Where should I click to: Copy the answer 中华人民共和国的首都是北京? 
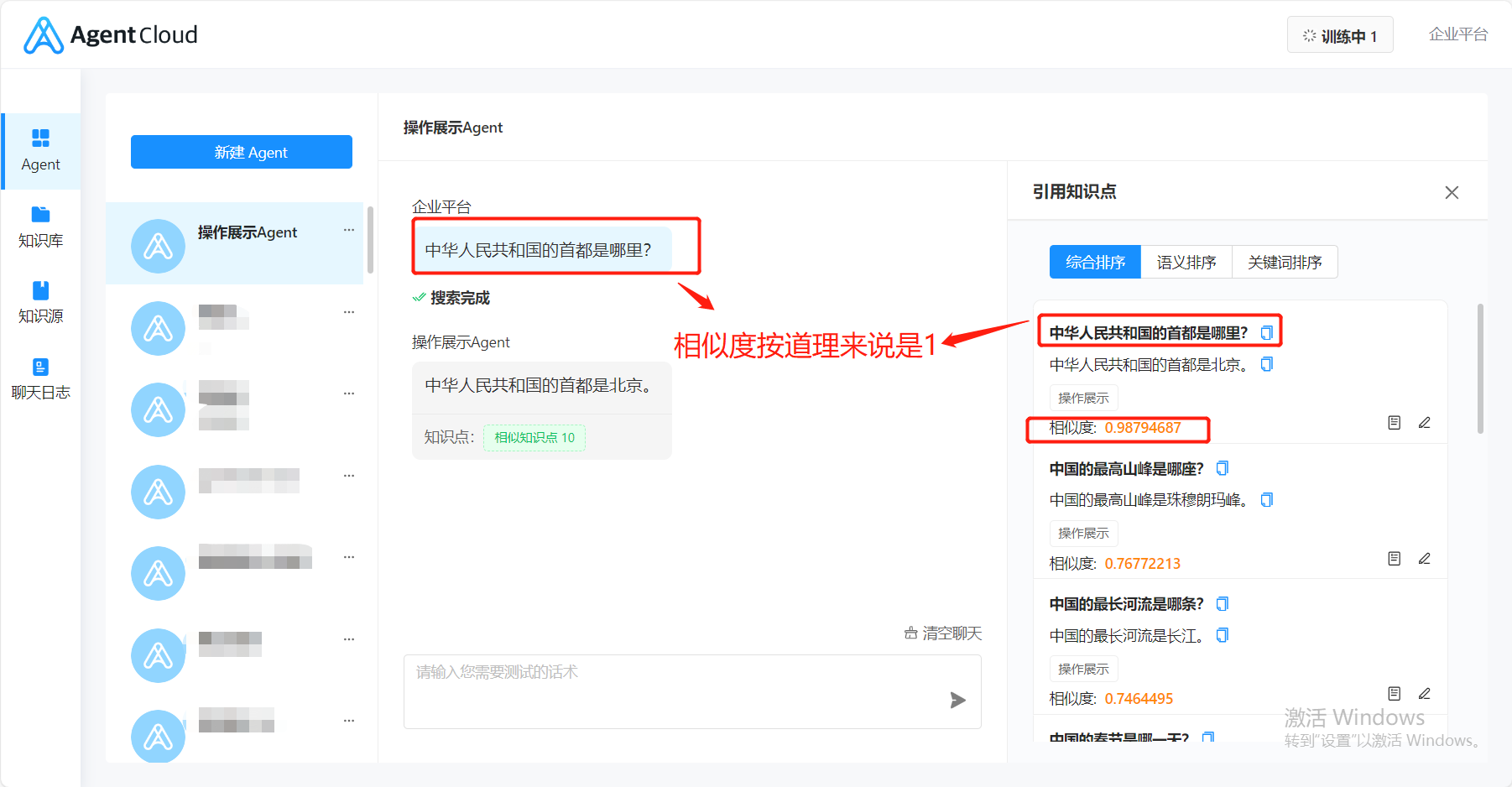click(1267, 363)
